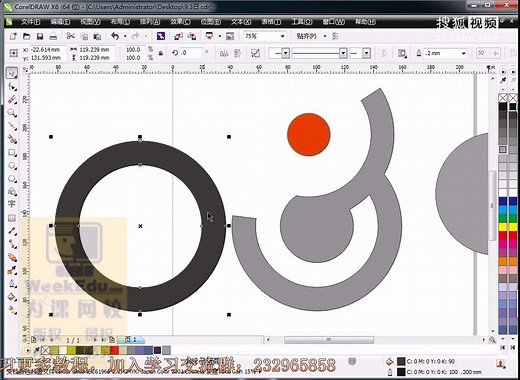Open the end arrowhead dropdown
The height and width of the screenshot is (380, 520).
pyautogui.click(x=366, y=53)
